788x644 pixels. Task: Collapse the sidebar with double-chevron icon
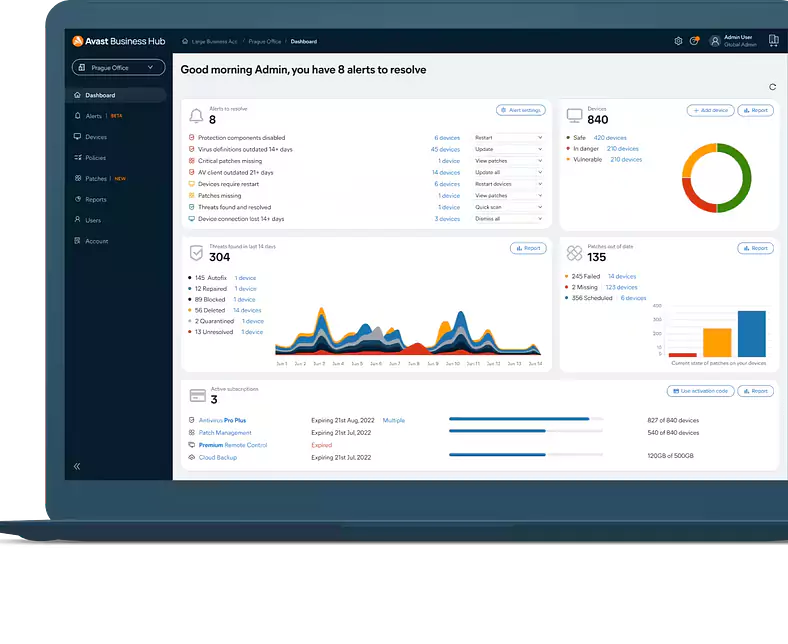(x=77, y=466)
